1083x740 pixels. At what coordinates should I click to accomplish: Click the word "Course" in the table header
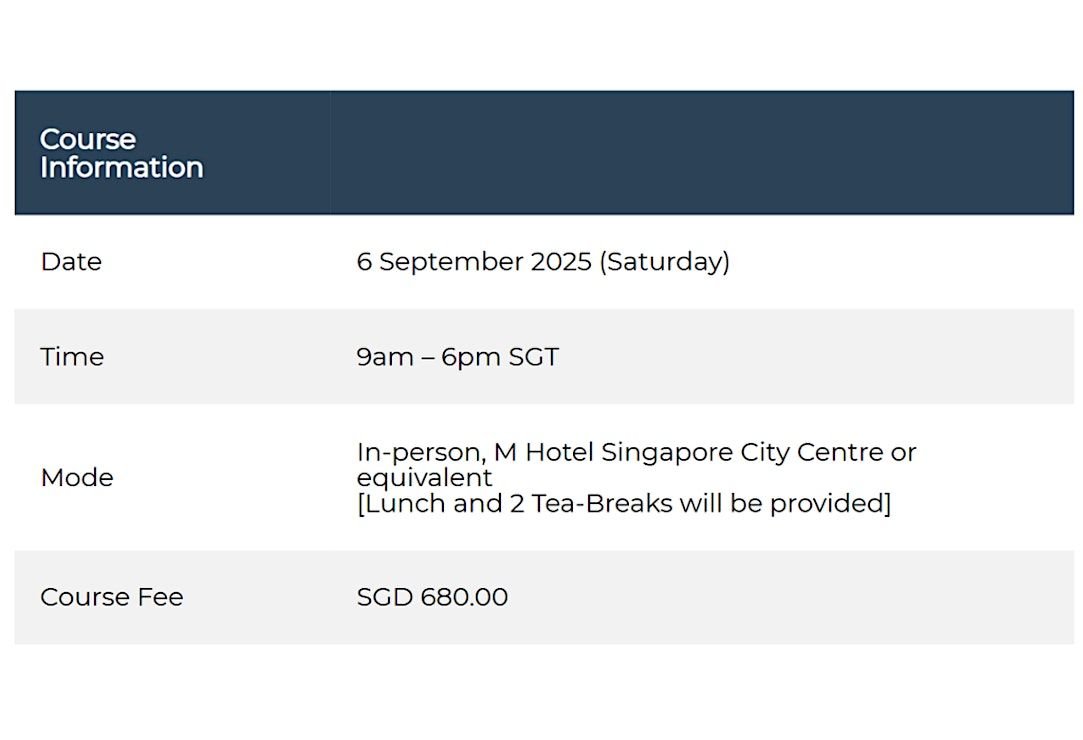coord(88,139)
